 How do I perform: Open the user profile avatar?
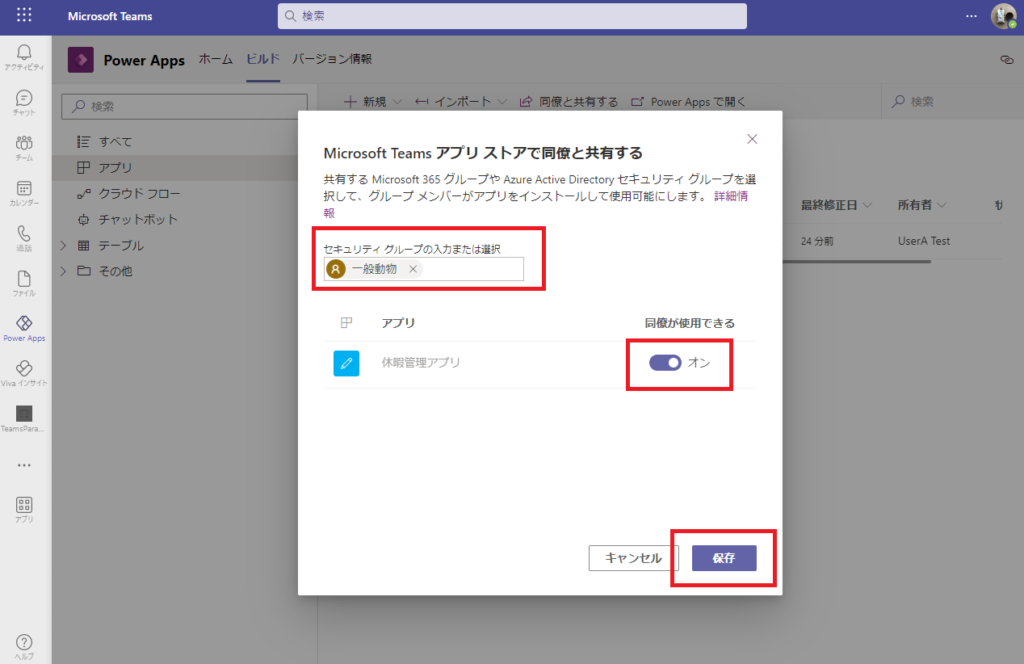click(x=1003, y=16)
